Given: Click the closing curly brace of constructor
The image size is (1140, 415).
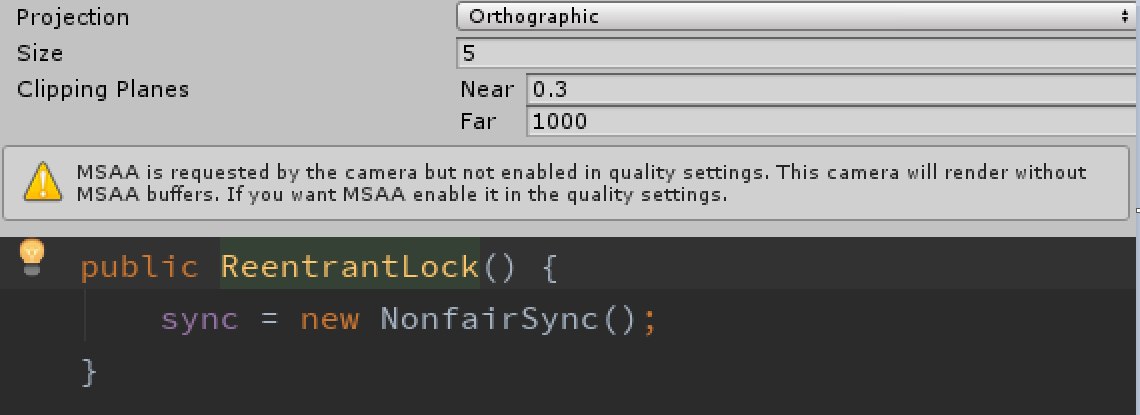Looking at the screenshot, I should click(x=89, y=372).
